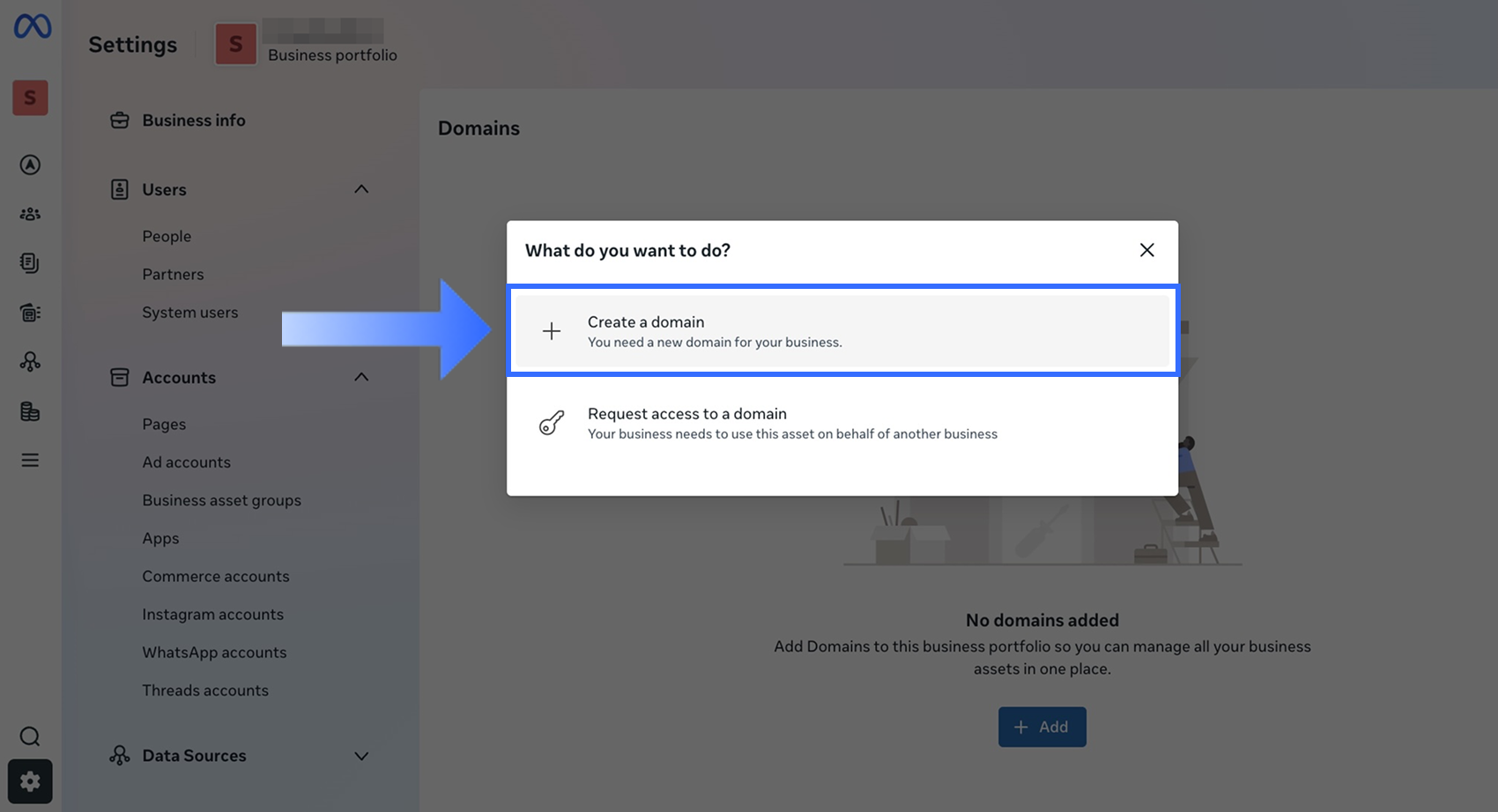Open the hamburger all tools menu icon
Screen dimensions: 1498x812
coord(30,460)
